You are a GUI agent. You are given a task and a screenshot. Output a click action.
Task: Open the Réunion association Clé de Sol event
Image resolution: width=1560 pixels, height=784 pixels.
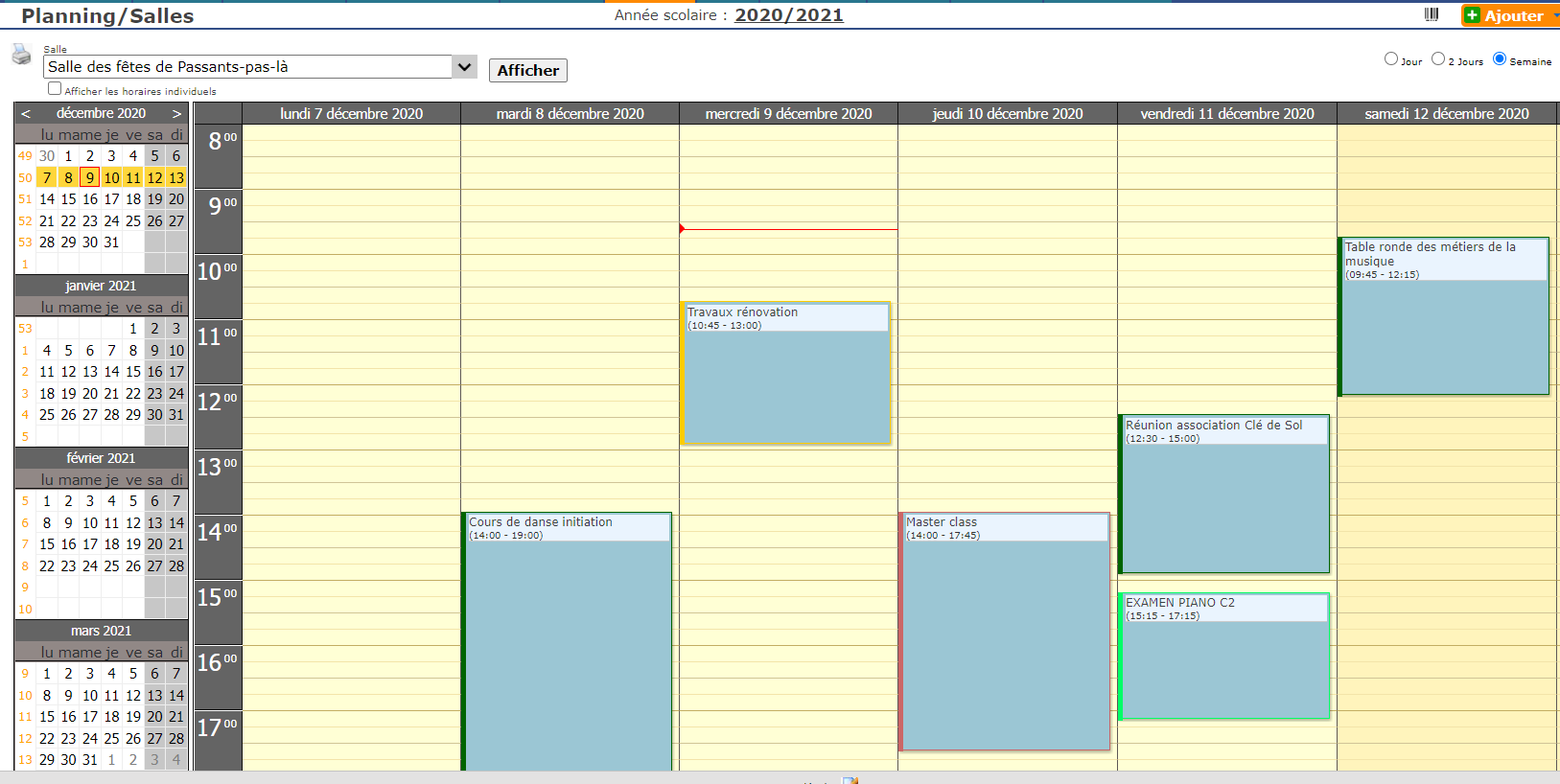click(x=1224, y=495)
